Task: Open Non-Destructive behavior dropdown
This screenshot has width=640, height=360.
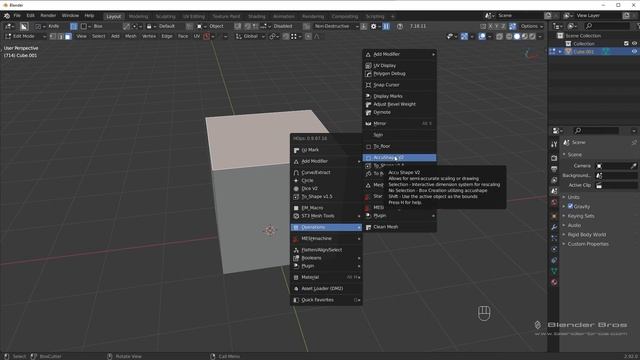Action: coord(336,26)
